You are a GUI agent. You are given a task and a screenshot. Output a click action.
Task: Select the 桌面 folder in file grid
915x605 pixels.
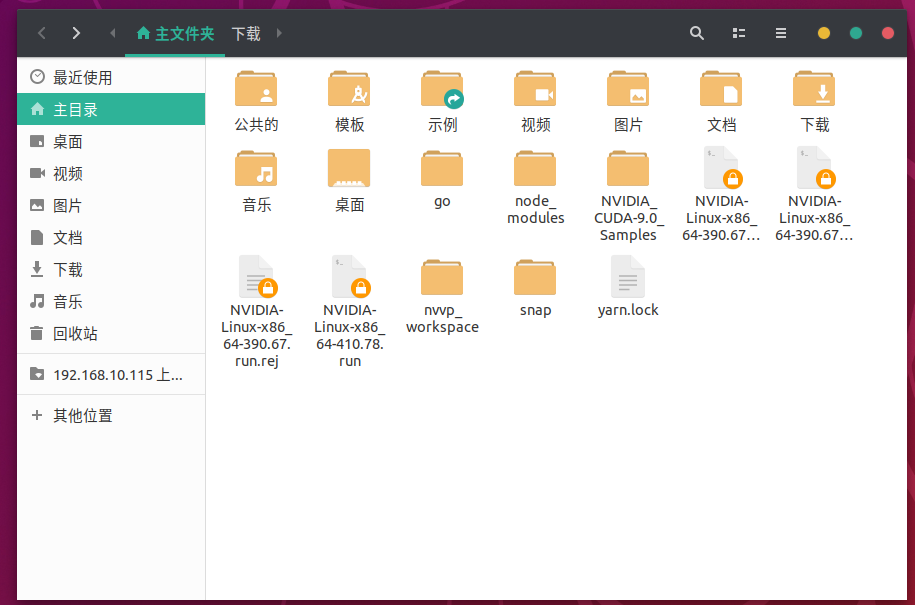[349, 169]
